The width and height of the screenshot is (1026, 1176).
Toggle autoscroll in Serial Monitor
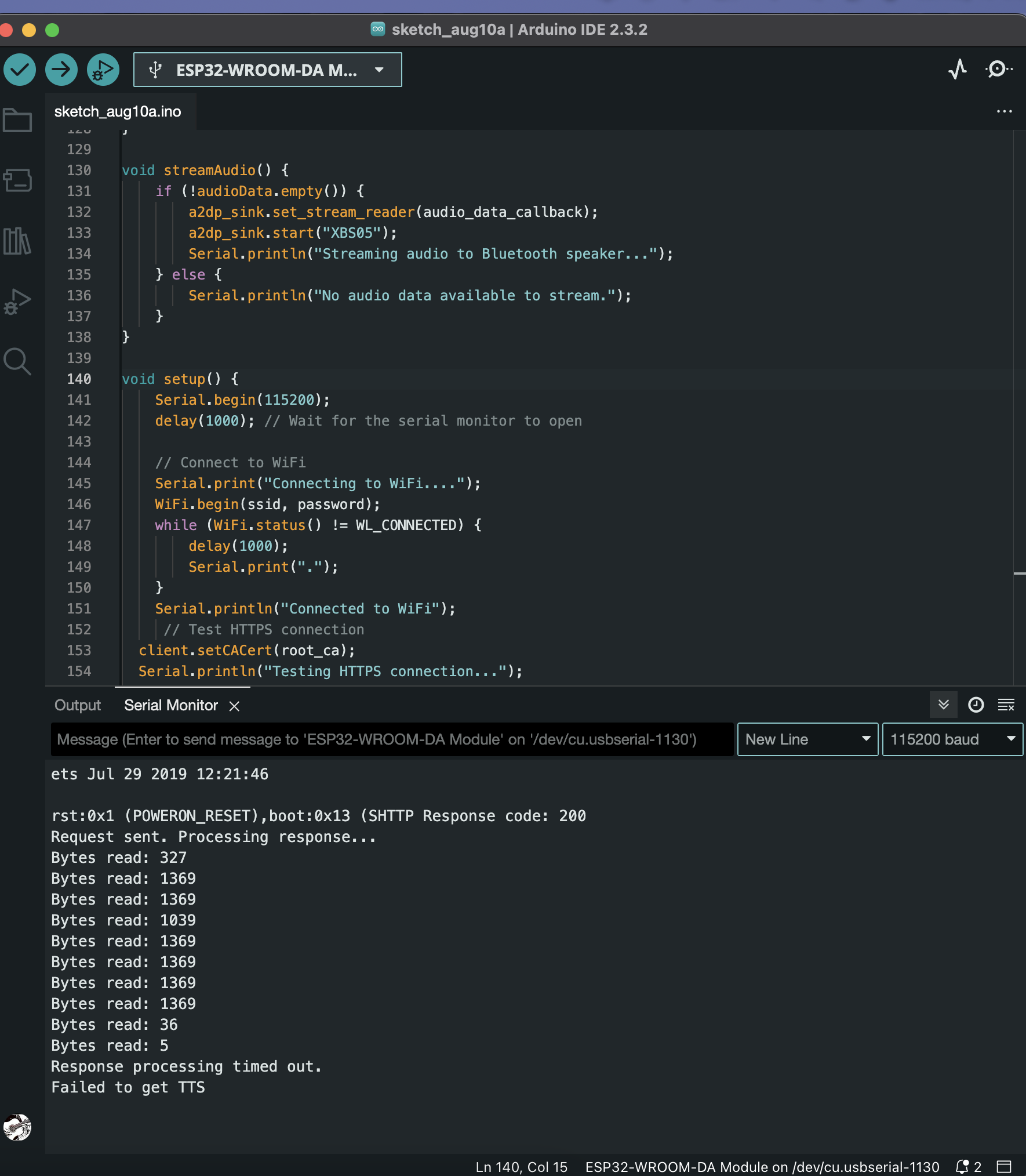[944, 705]
